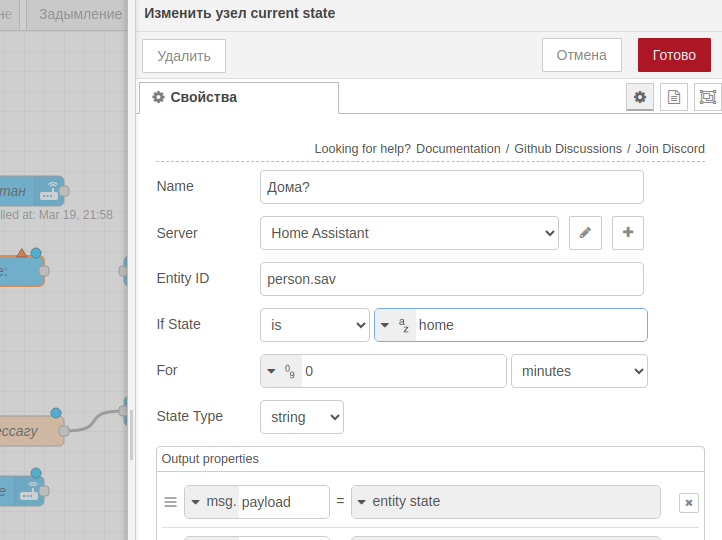722x540 pixels.
Task: Open the number type selector in For field
Action: point(281,371)
